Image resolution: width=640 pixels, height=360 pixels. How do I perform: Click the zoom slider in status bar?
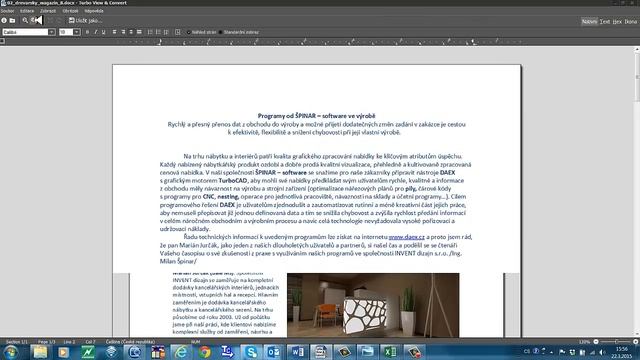tap(616, 342)
